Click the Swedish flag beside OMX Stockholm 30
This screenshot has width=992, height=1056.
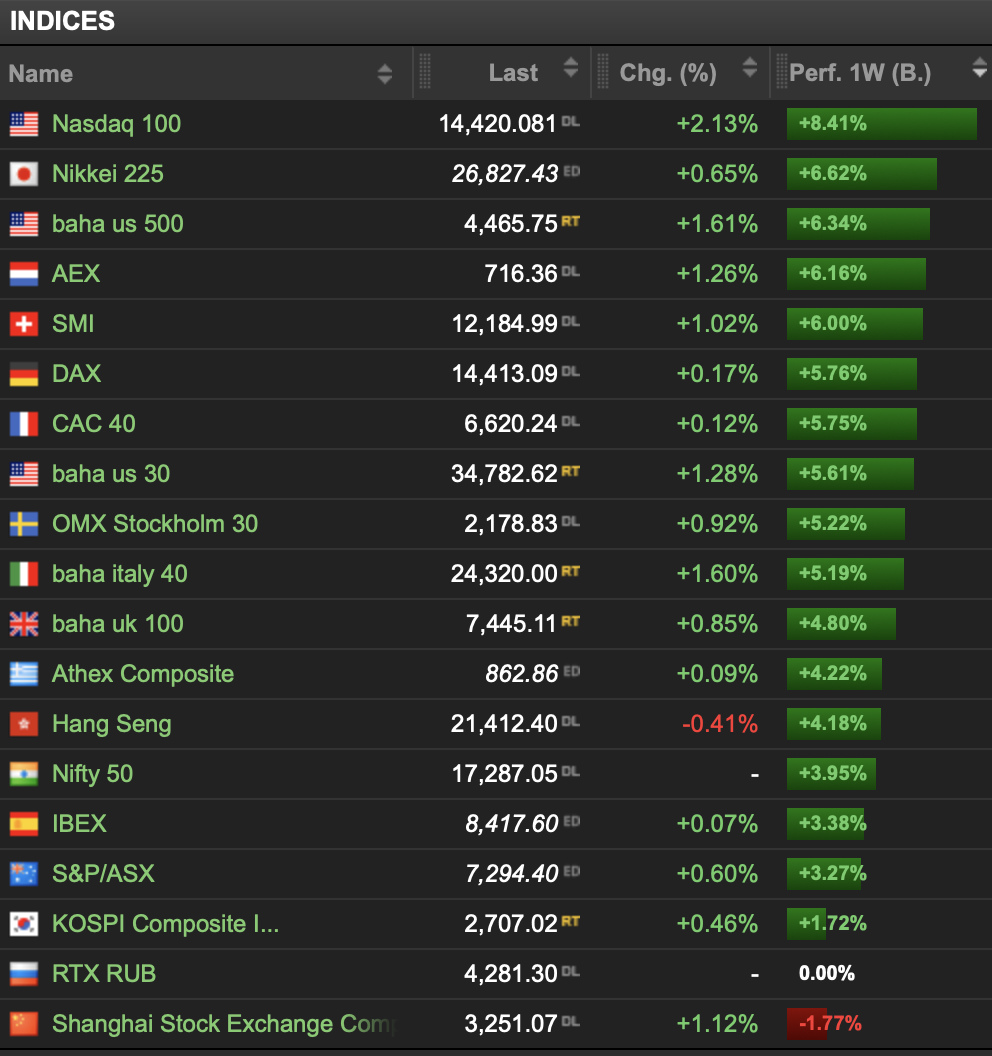point(24,524)
